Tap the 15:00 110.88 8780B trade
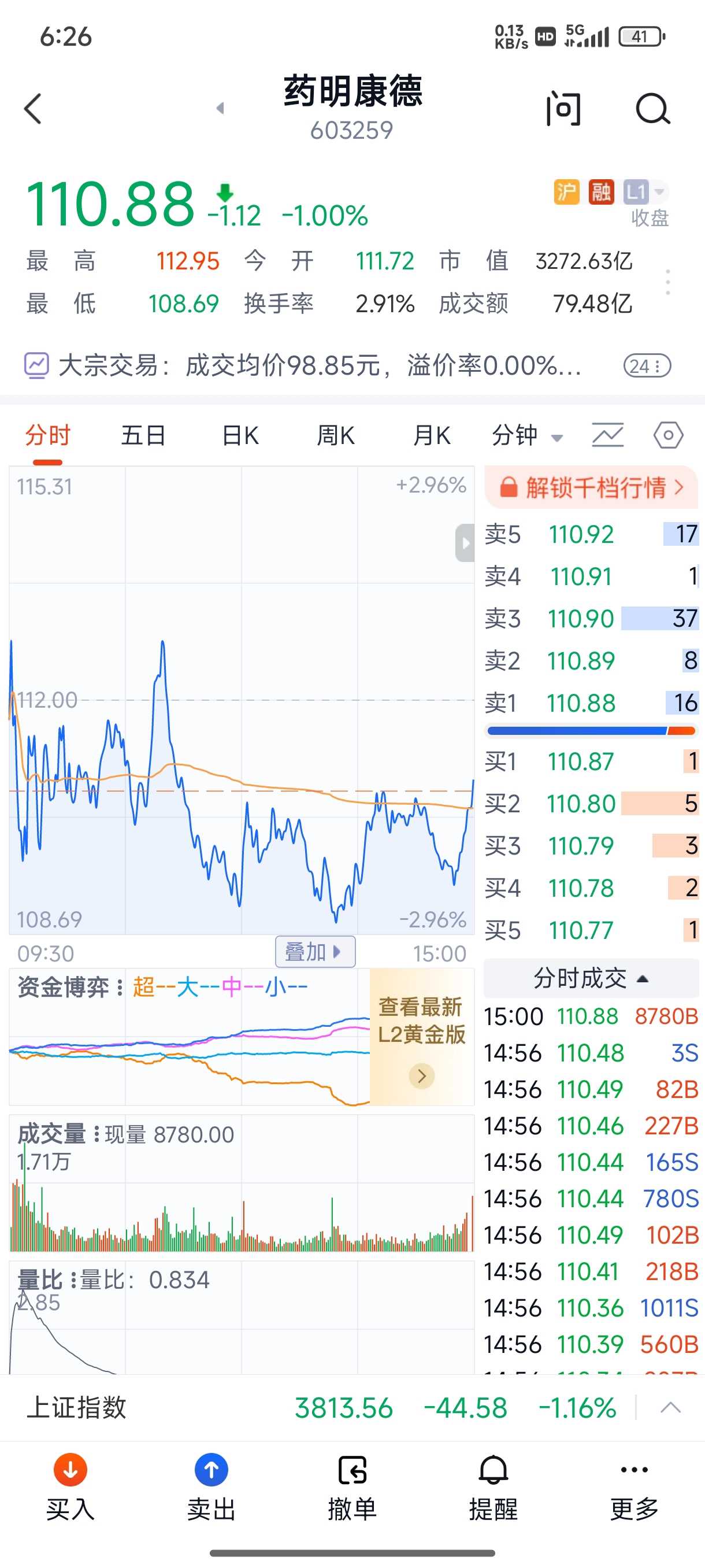This screenshot has width=705, height=1568. click(591, 1016)
